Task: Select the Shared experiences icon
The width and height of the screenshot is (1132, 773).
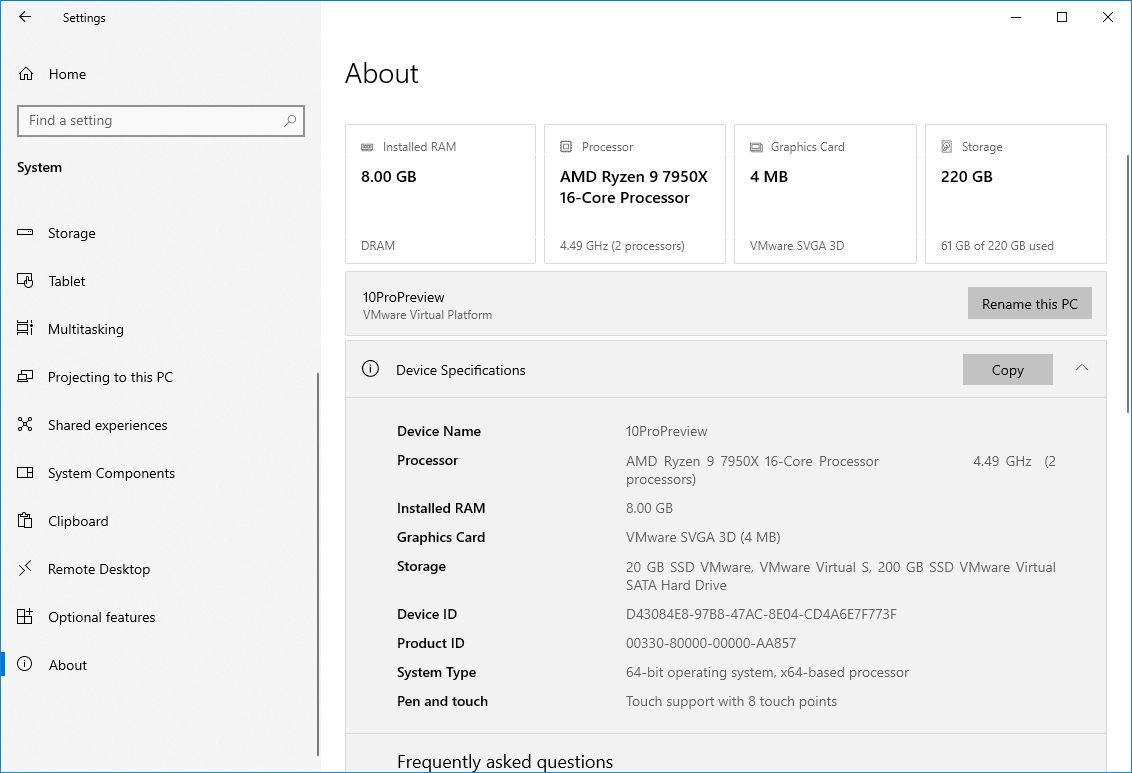Action: (x=25, y=424)
